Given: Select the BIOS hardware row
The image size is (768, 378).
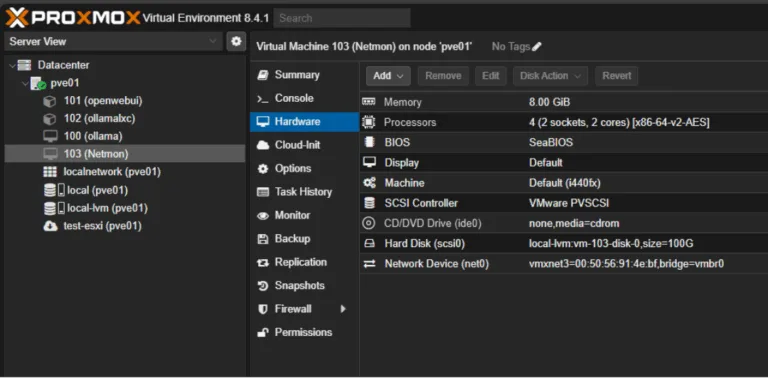Looking at the screenshot, I should (x=564, y=142).
